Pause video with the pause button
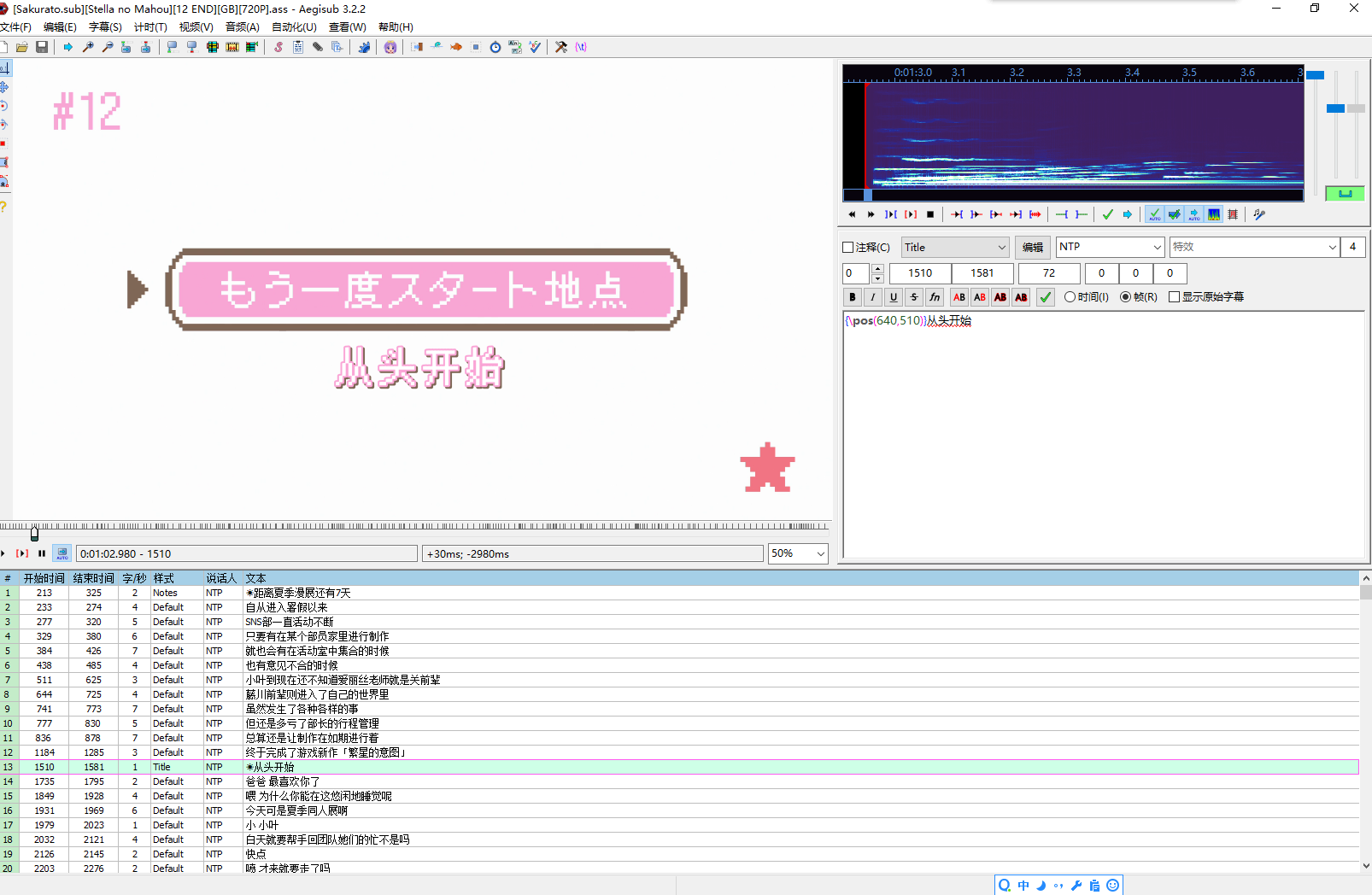 42,553
